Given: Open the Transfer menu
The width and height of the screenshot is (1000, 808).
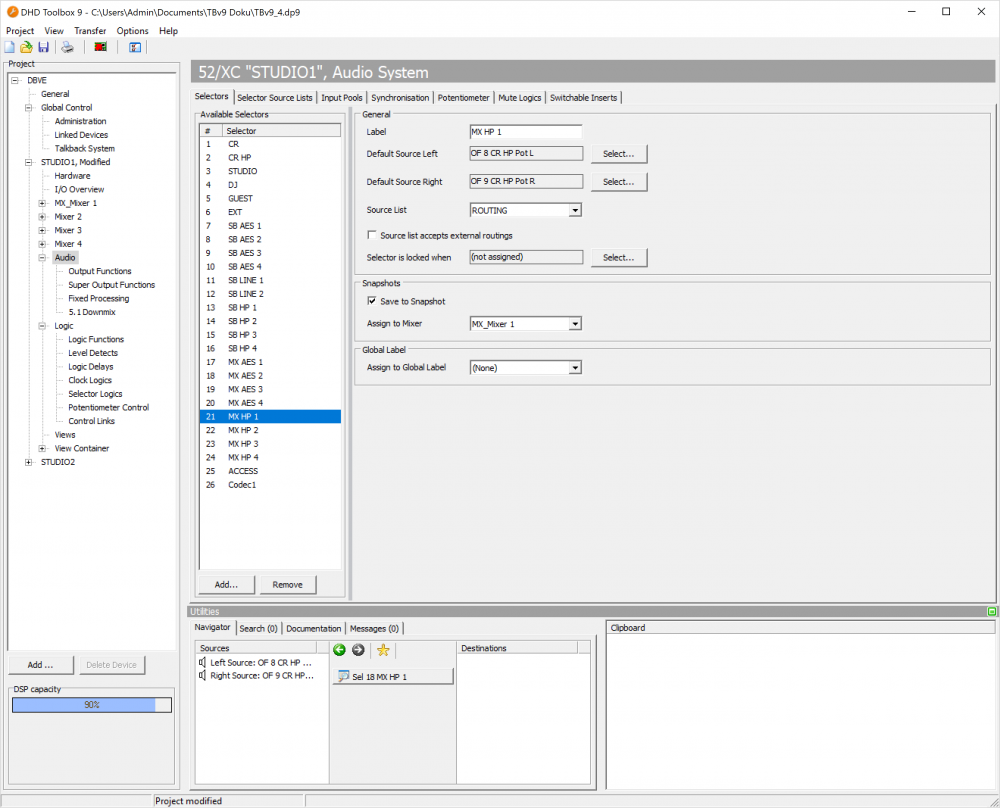Looking at the screenshot, I should [x=90, y=31].
